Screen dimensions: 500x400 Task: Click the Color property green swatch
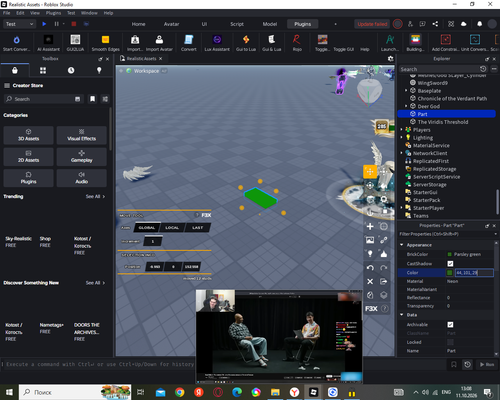tap(450, 273)
